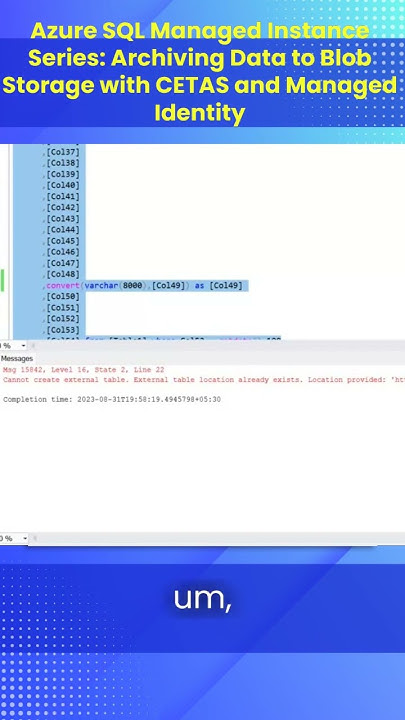Click the [Col39] line in the query
This screenshot has width=405, height=720.
click(63, 174)
